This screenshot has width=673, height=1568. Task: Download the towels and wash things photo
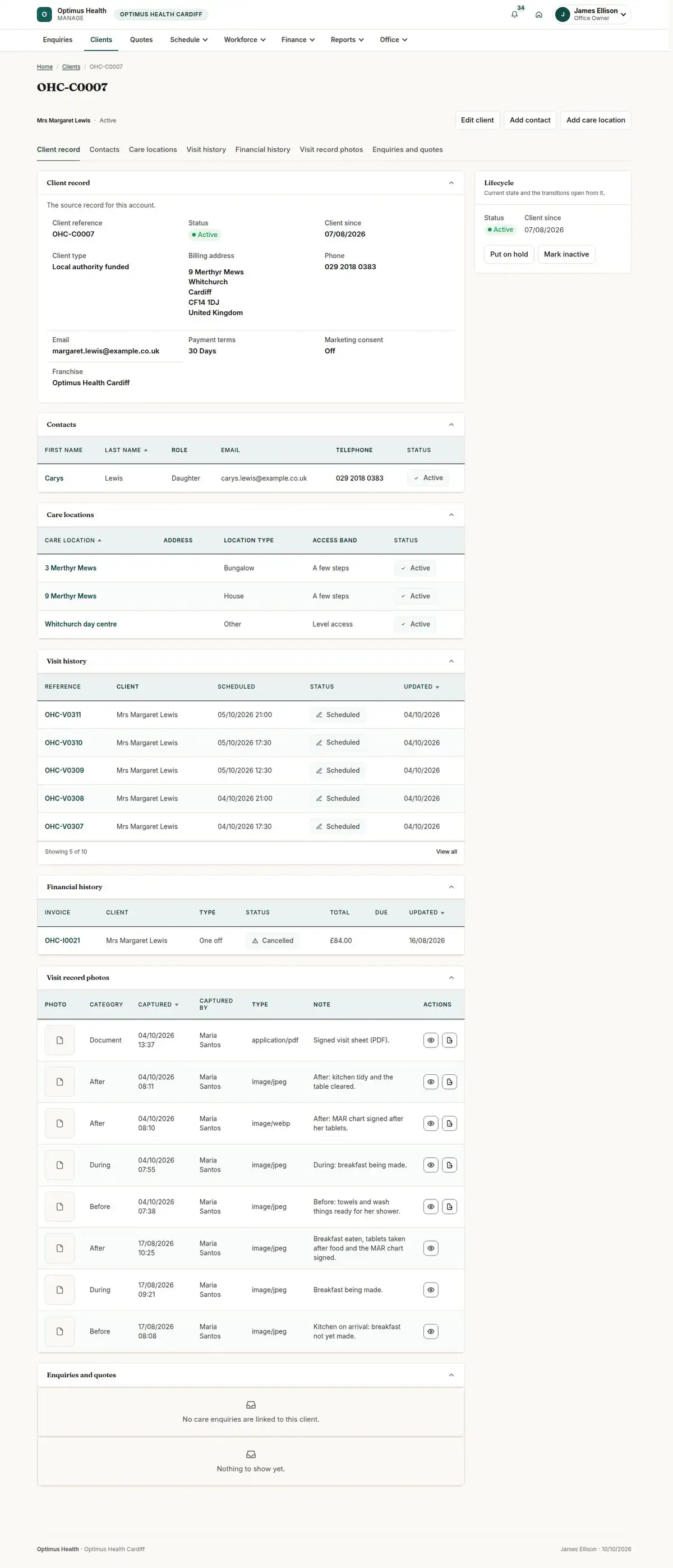pyautogui.click(x=450, y=1207)
